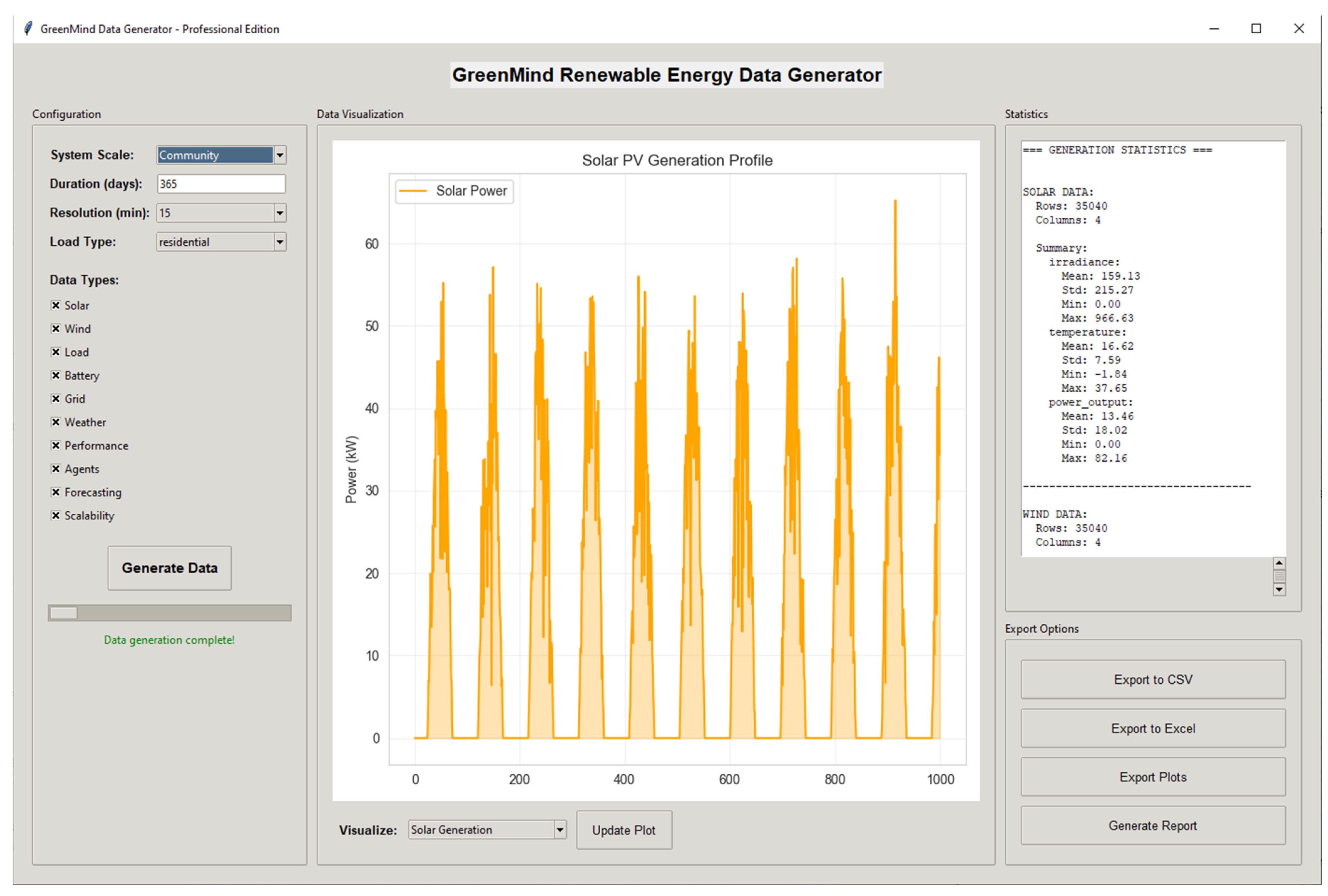Viewport: 1328px width, 896px height.
Task: Toggle the Forecasting checkbox
Action: [x=56, y=492]
